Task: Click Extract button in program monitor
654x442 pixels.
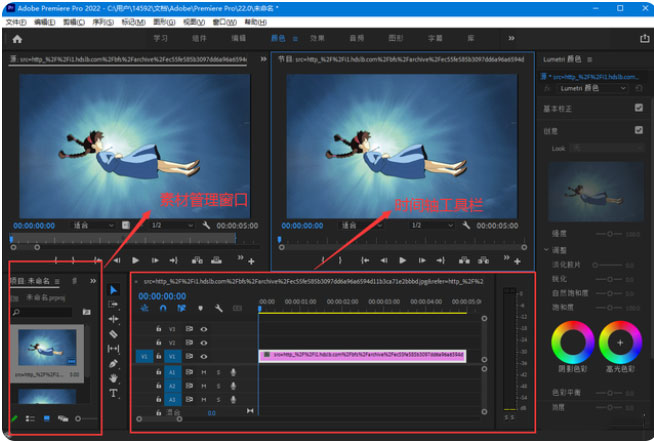Action: 483,260
